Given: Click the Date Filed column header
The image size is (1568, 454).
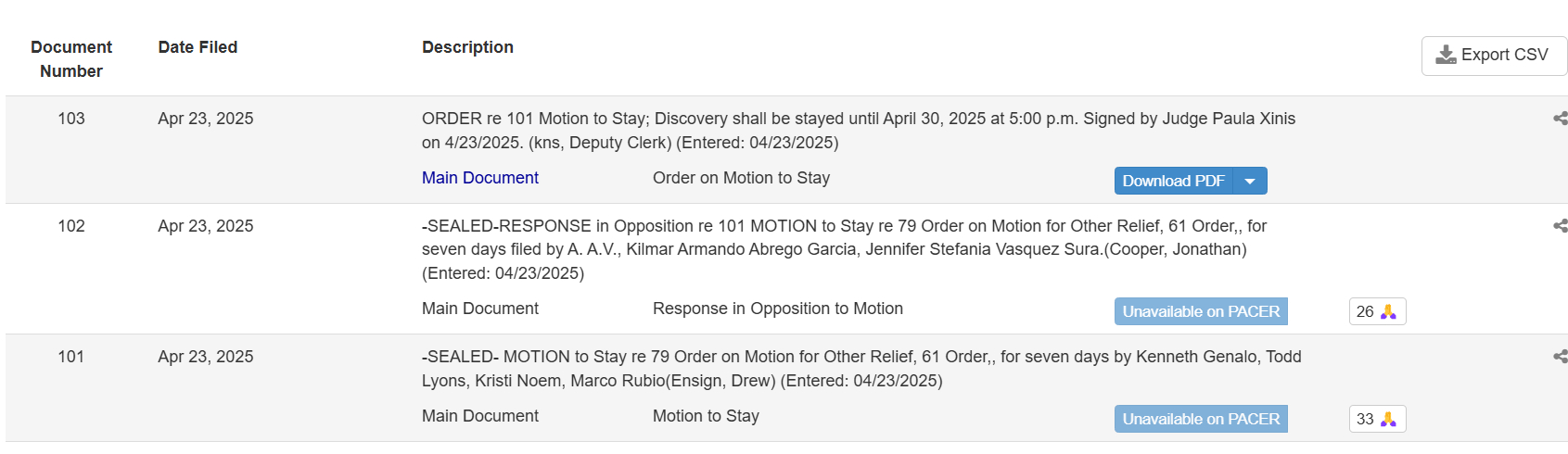Looking at the screenshot, I should point(198,47).
